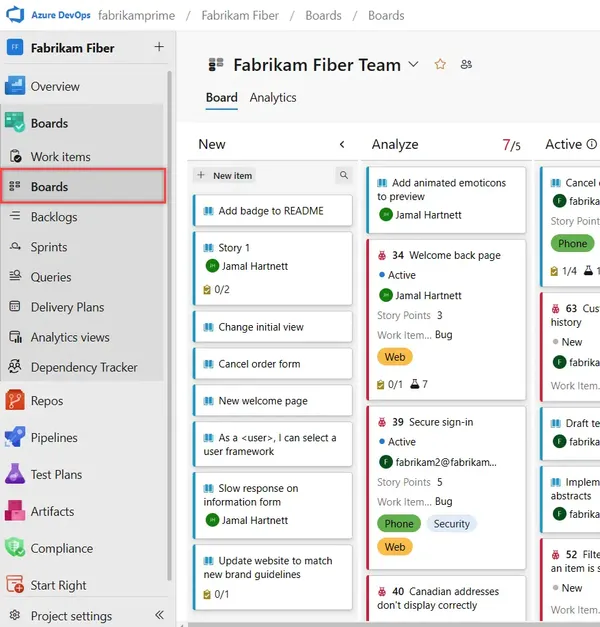Viewport: 600px width, 627px height.
Task: Click the Analyze column WIP count 7/5
Action: tap(511, 145)
